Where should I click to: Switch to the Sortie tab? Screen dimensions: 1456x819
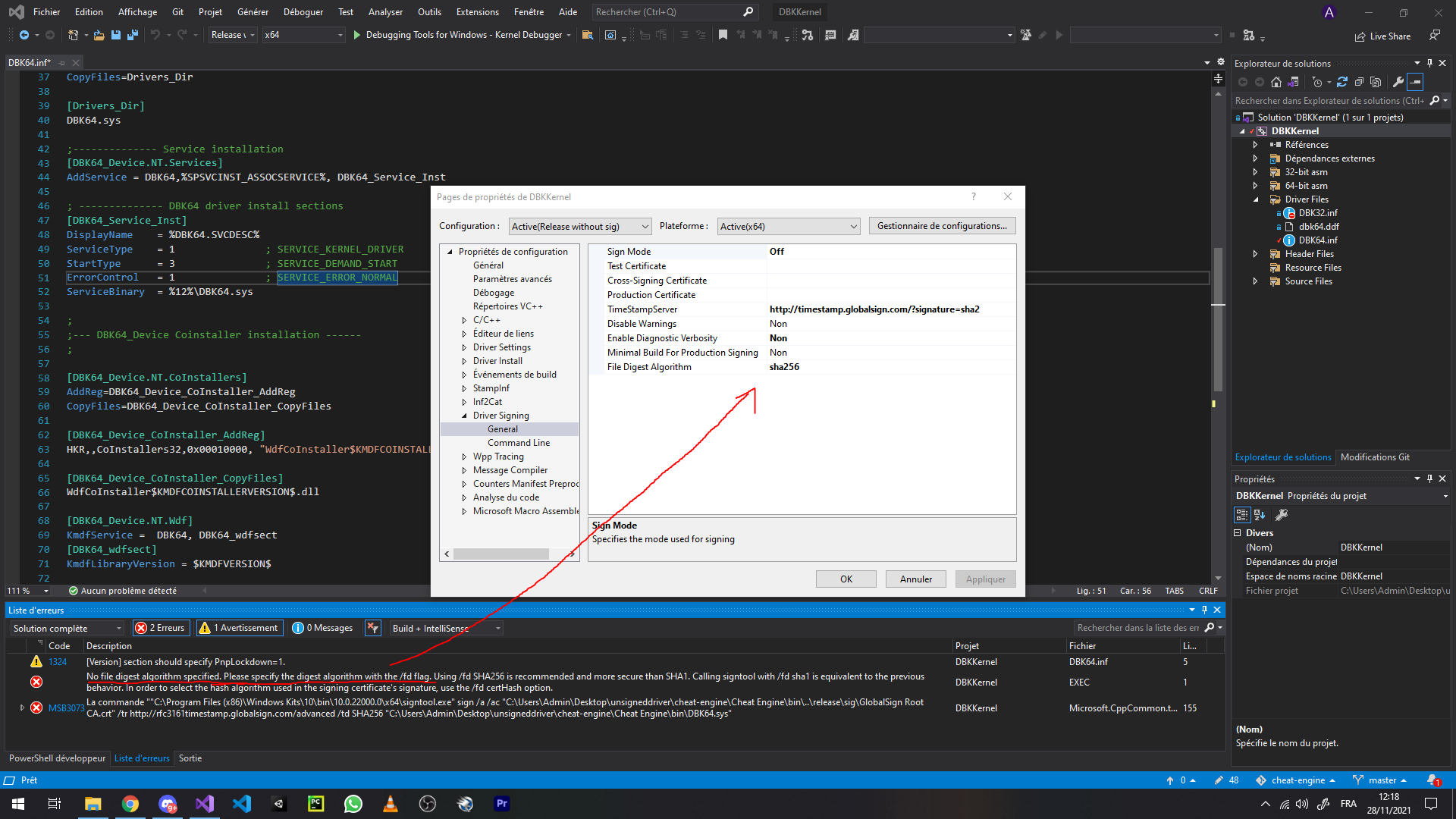[x=190, y=758]
